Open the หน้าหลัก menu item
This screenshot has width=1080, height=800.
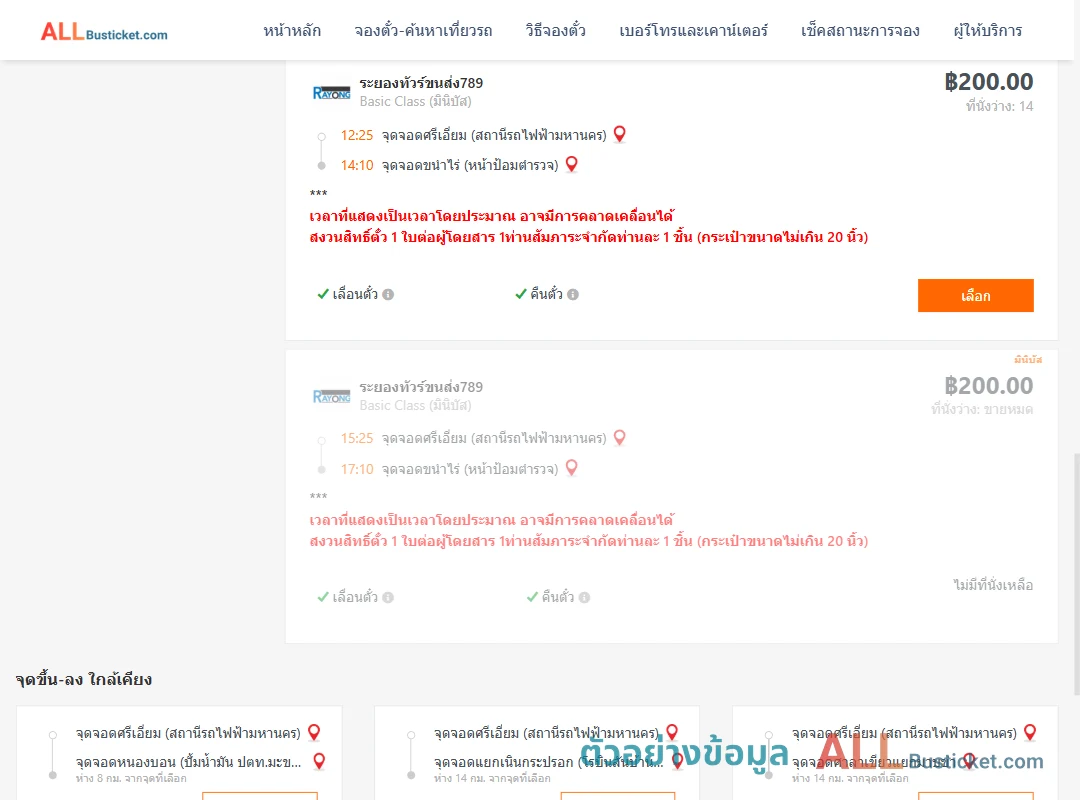point(292,30)
